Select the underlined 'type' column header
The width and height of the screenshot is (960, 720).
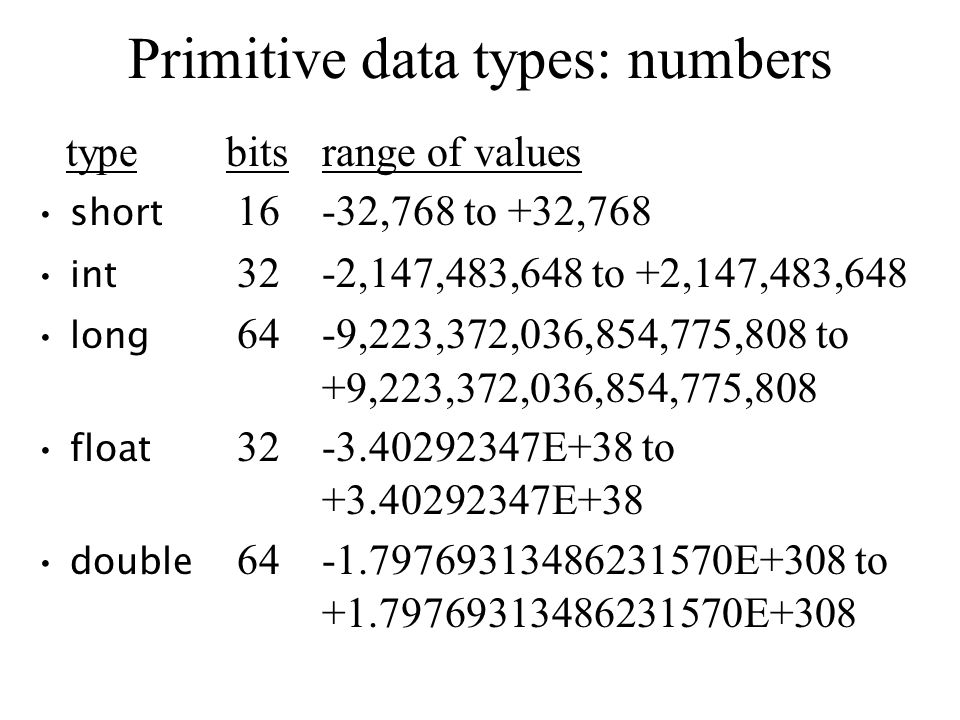click(102, 155)
